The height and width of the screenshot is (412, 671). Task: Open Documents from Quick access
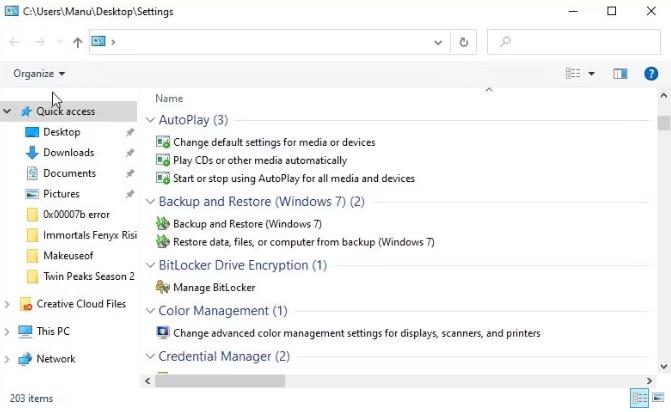[69, 173]
